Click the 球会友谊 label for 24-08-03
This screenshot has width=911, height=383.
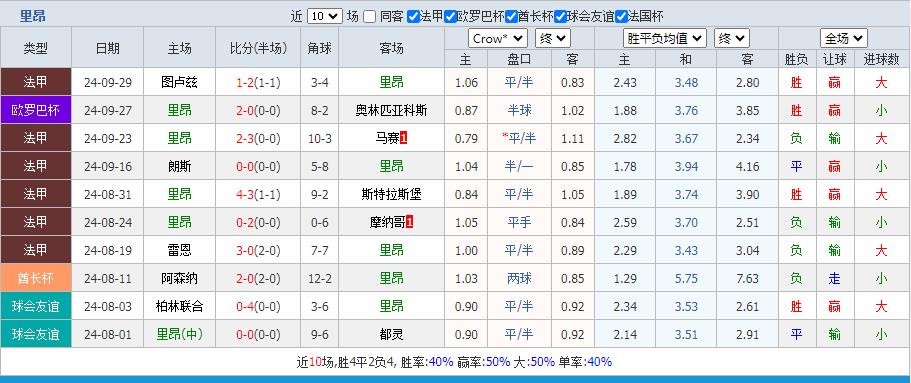36,306
